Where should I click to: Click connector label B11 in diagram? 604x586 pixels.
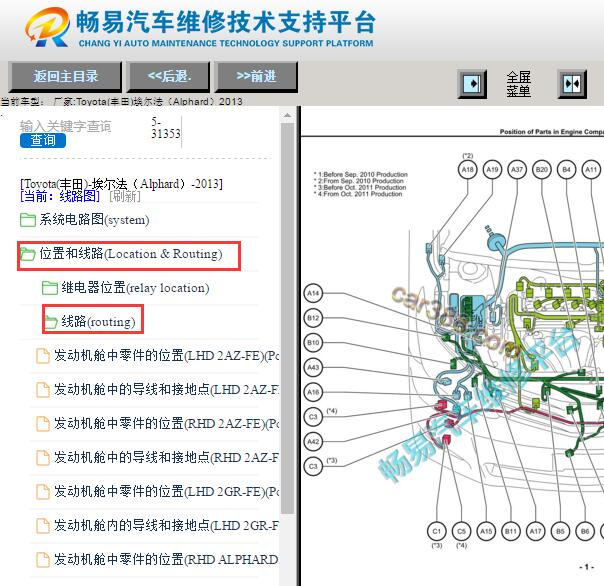tap(511, 531)
